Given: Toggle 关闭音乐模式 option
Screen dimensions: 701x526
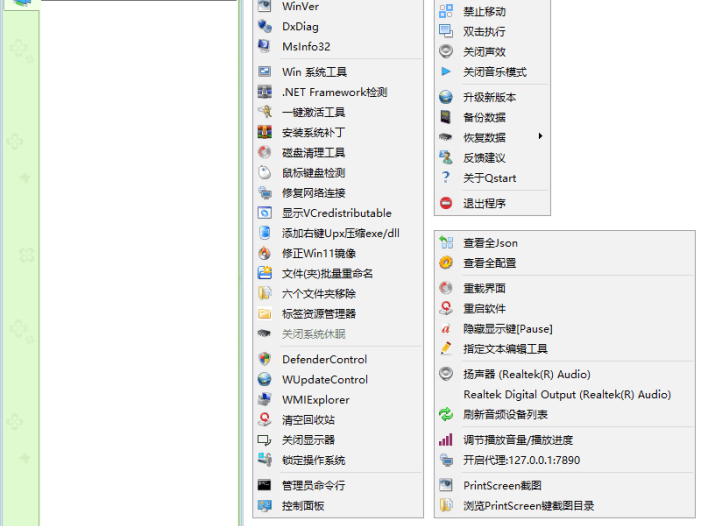Looking at the screenshot, I should (492, 72).
